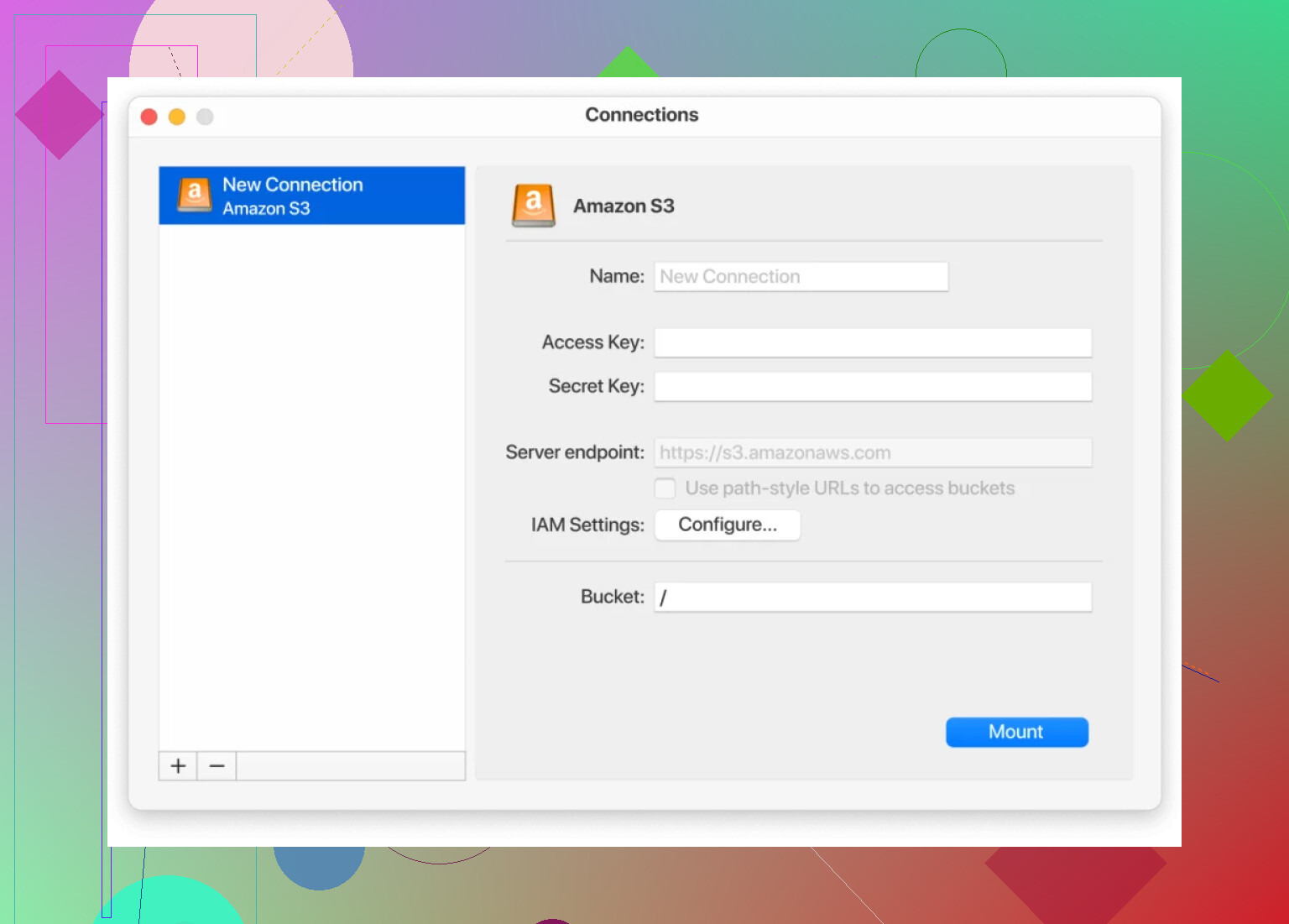This screenshot has width=1289, height=924.
Task: Focus the Name input field
Action: [801, 276]
